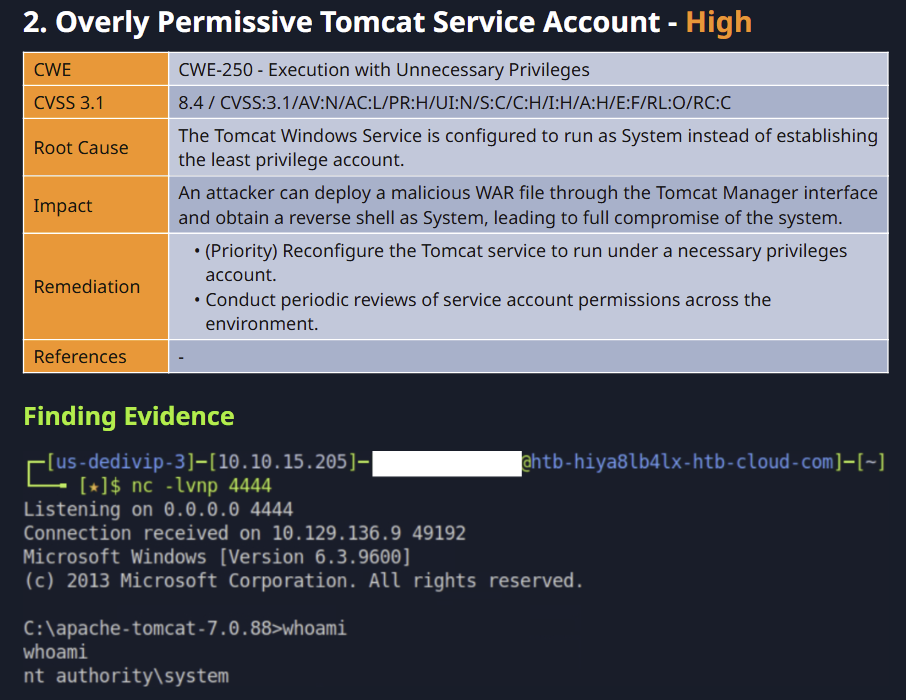Click the Remediation label cell
The image size is (906, 700).
click(96, 286)
